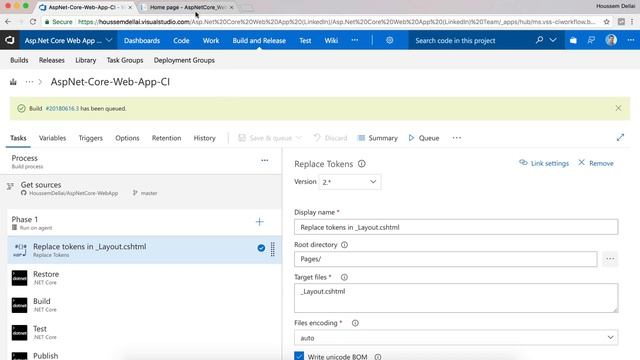Show the Root directory info tooltip

pos(344,245)
